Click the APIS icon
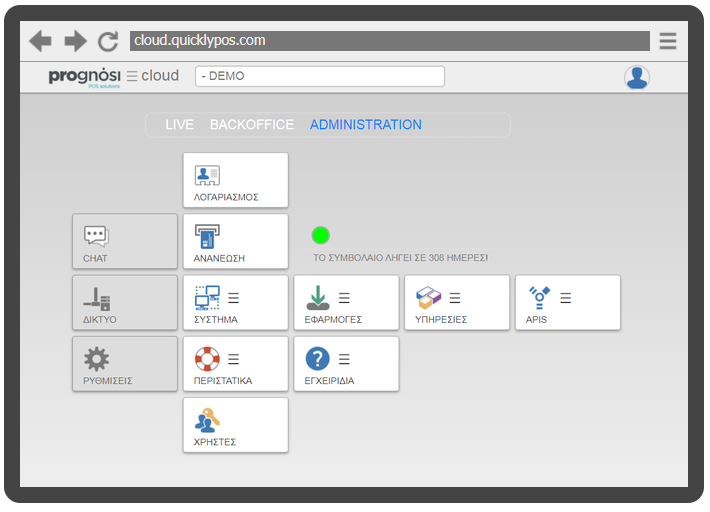 click(540, 297)
